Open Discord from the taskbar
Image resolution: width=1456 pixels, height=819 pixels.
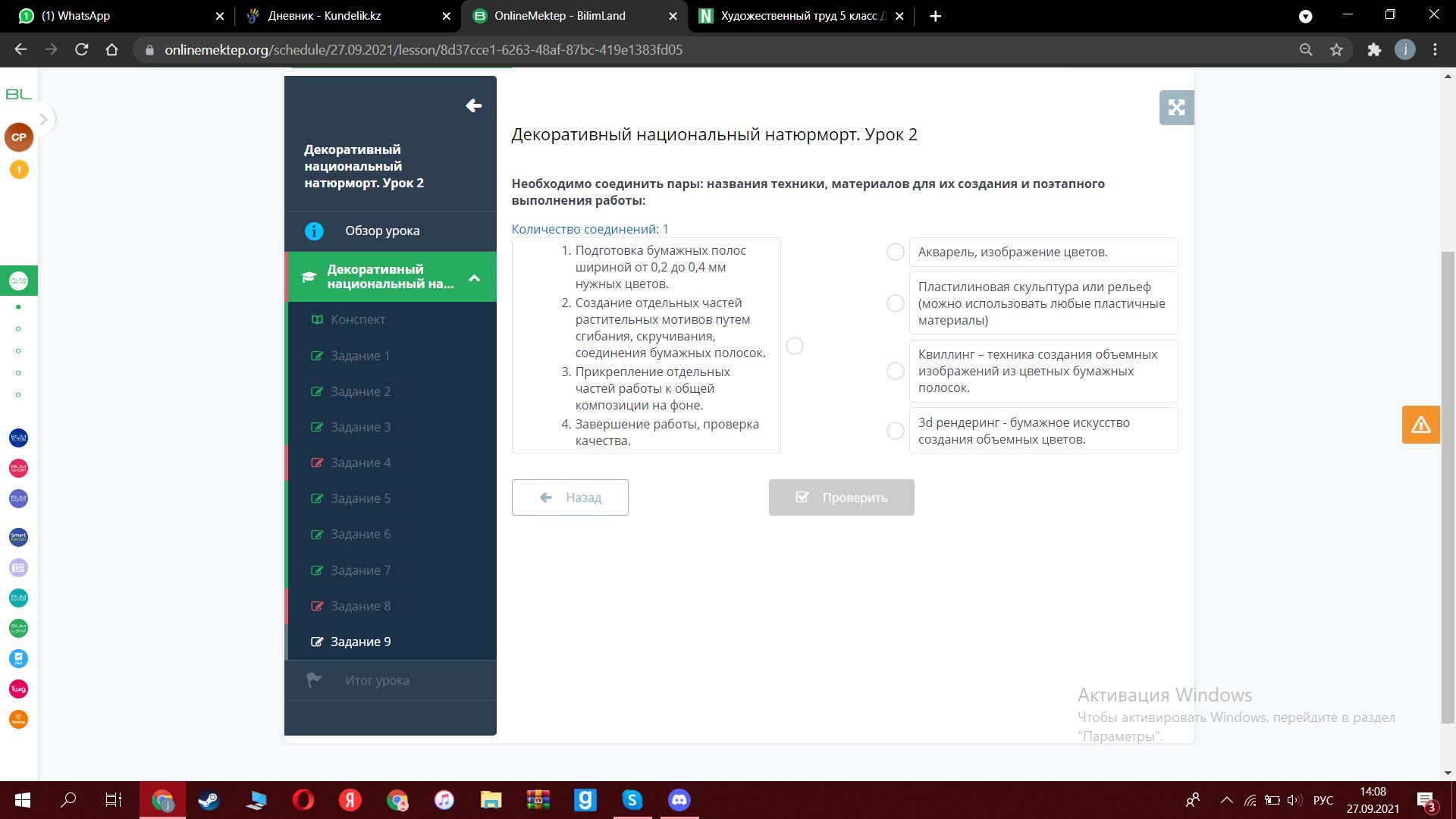point(679,800)
